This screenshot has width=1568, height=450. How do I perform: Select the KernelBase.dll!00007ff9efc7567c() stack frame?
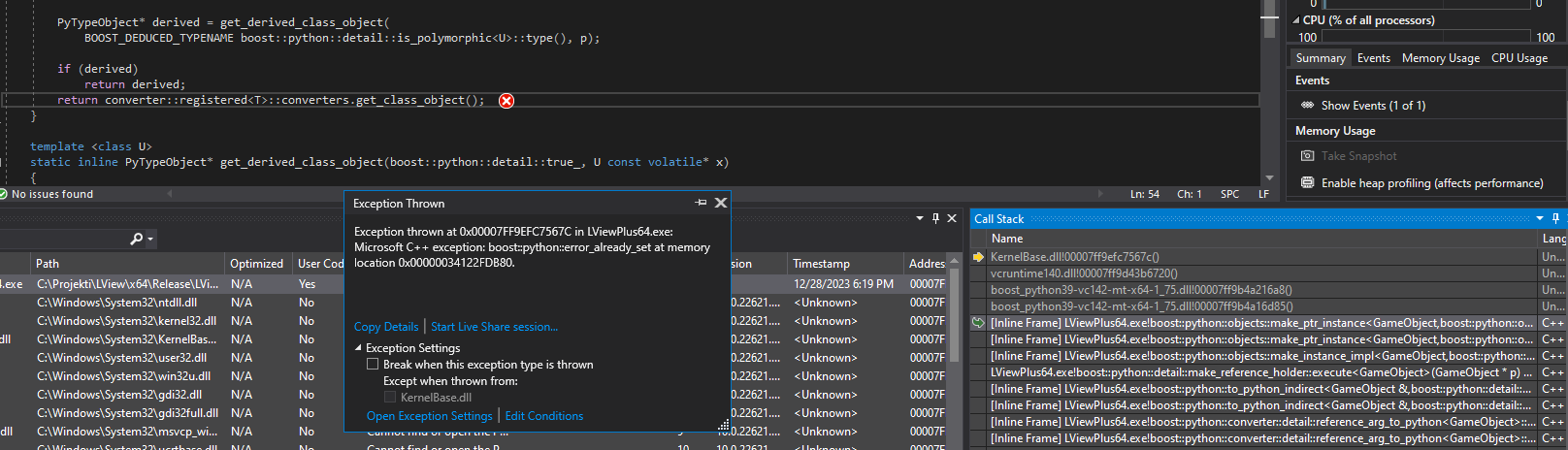point(1269,257)
